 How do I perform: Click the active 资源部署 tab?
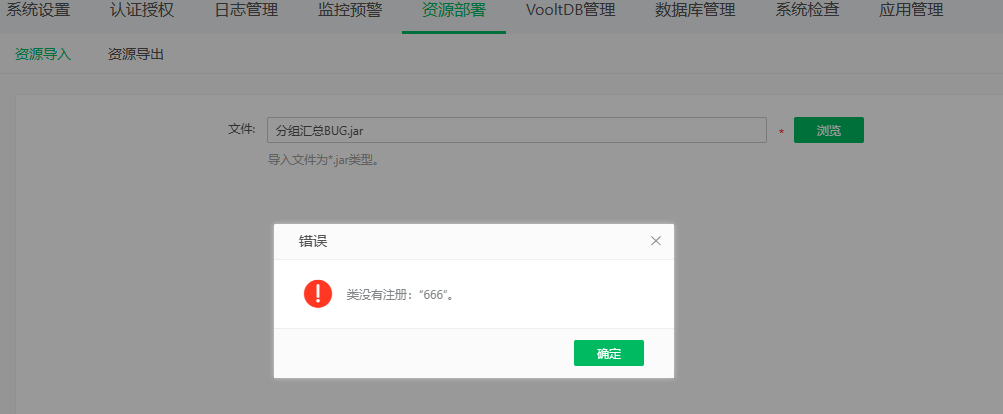[x=454, y=12]
